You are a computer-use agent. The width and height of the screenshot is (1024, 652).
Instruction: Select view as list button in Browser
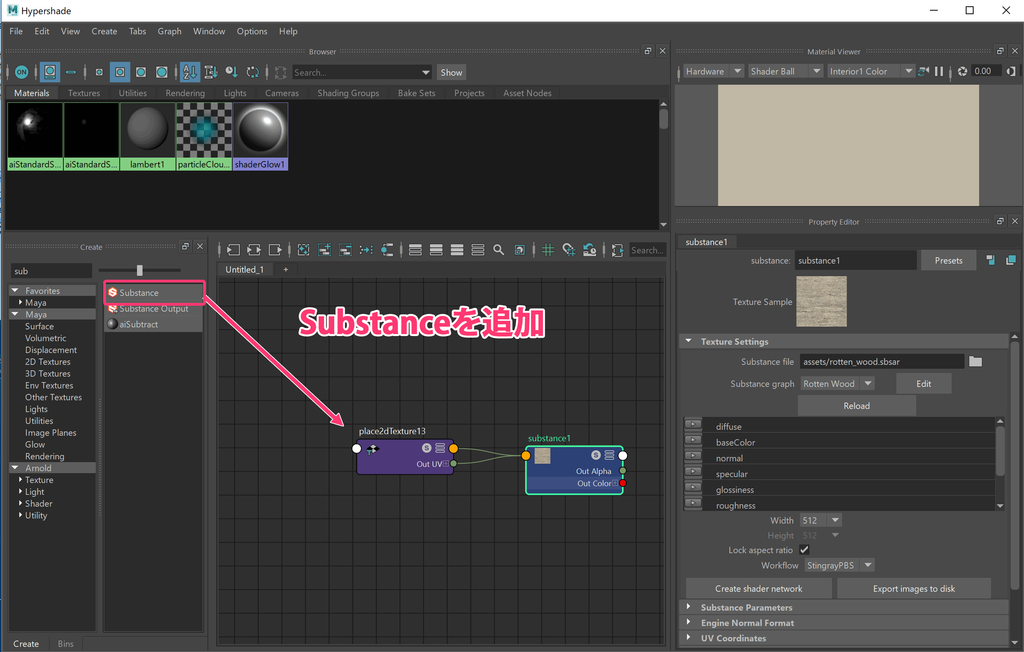click(x=71, y=72)
